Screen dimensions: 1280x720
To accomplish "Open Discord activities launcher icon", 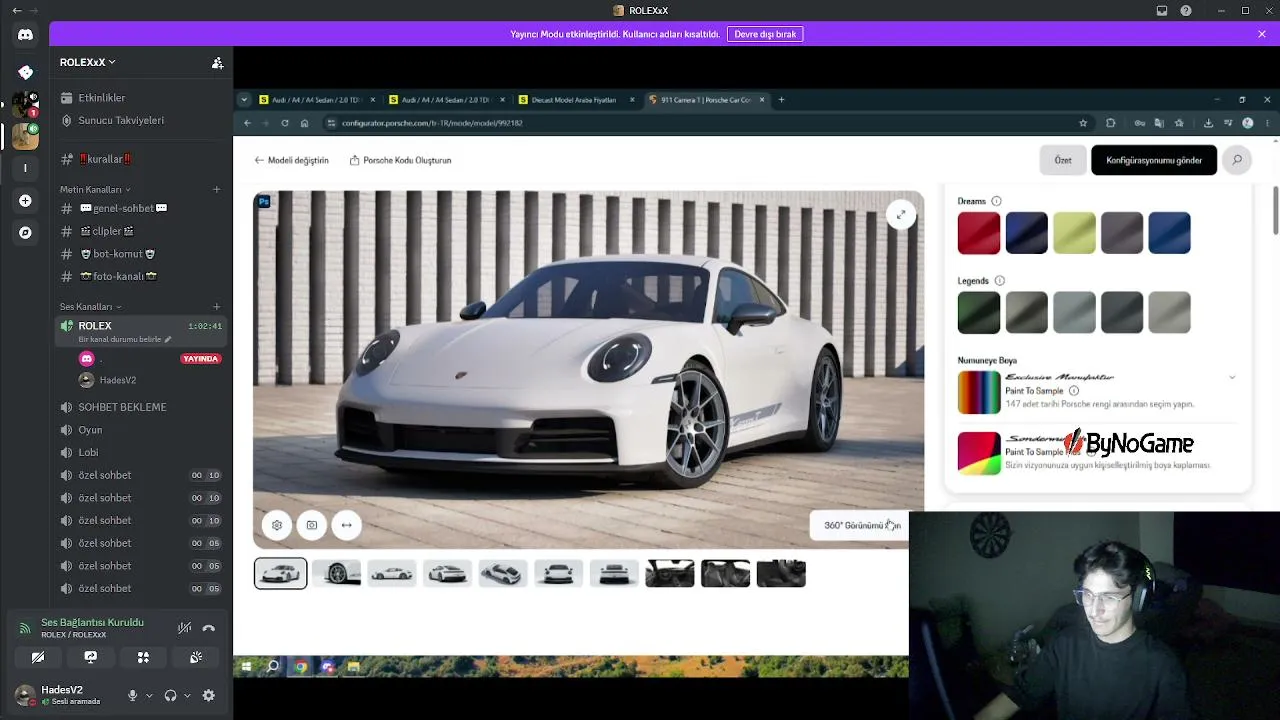I will tap(143, 657).
